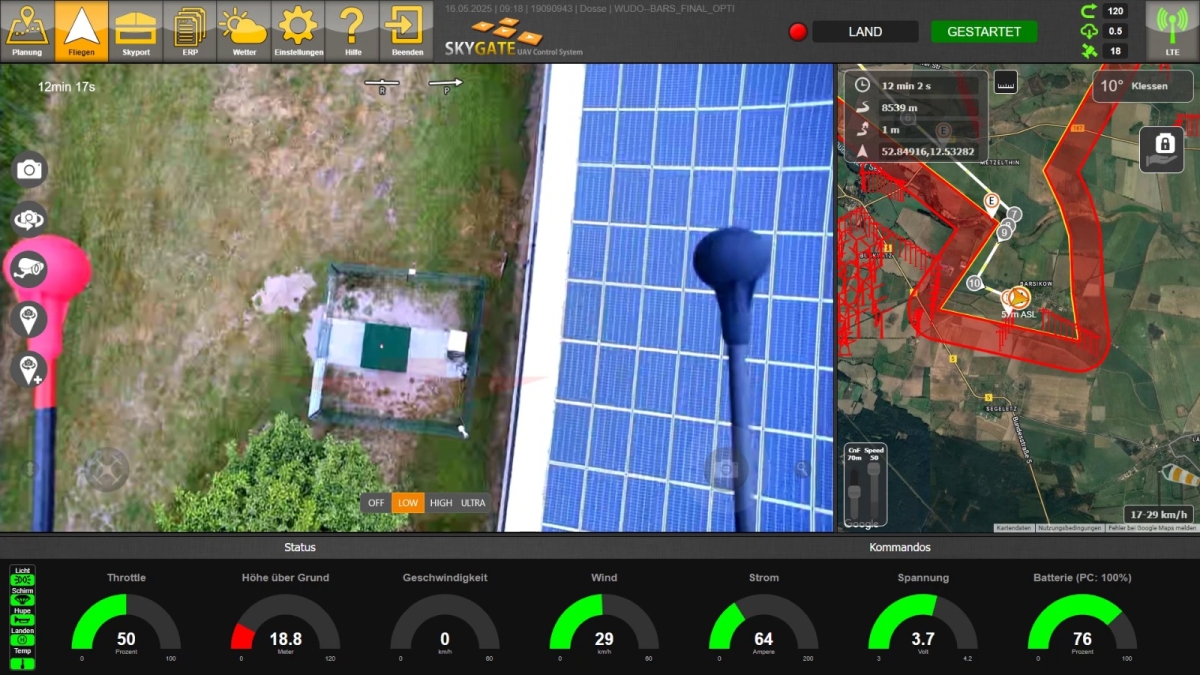Open Einstellungen settings
Image resolution: width=1200 pixels, height=675 pixels.
(298, 31)
